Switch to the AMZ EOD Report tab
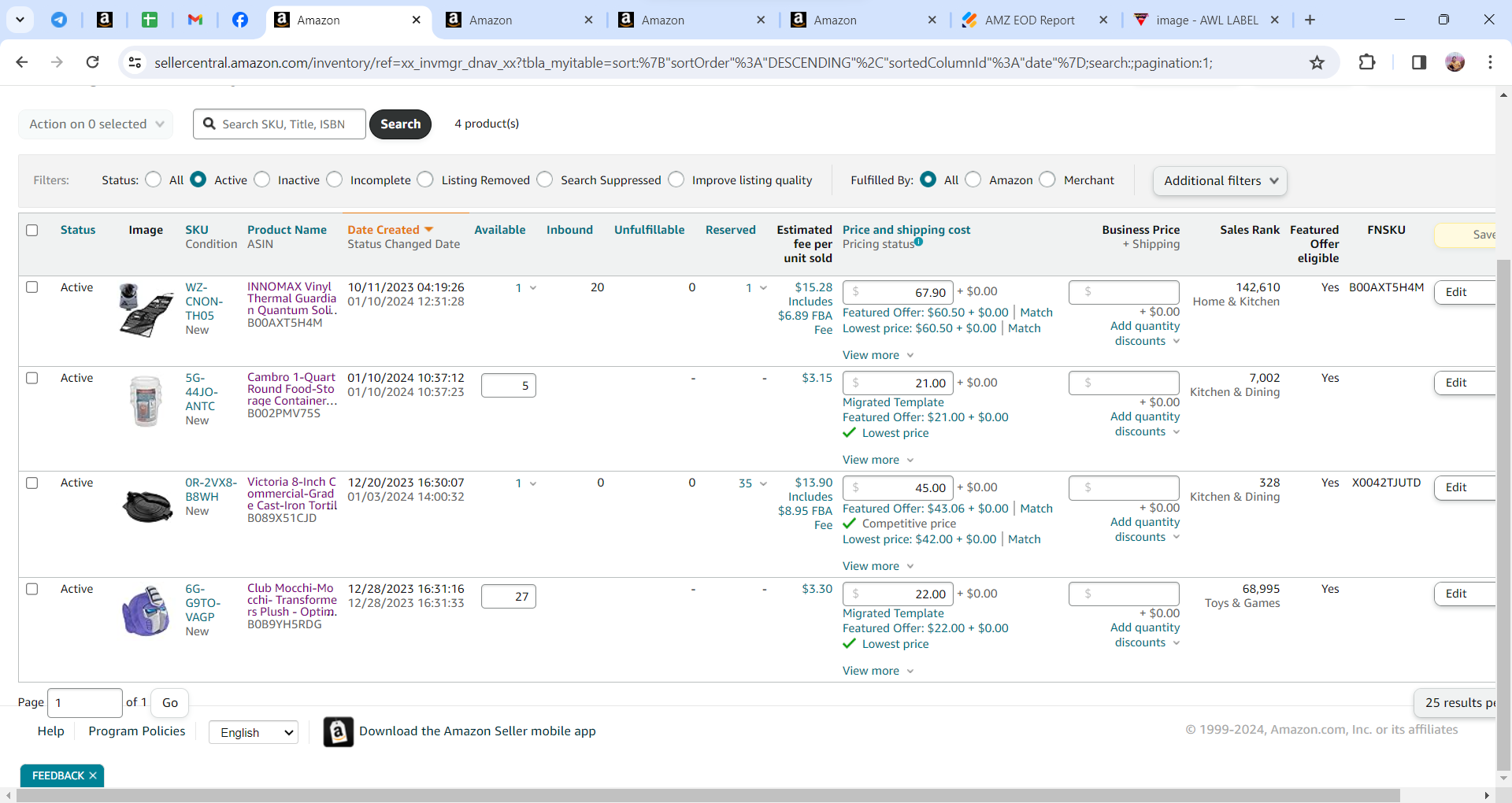1512x803 pixels. point(1029,20)
